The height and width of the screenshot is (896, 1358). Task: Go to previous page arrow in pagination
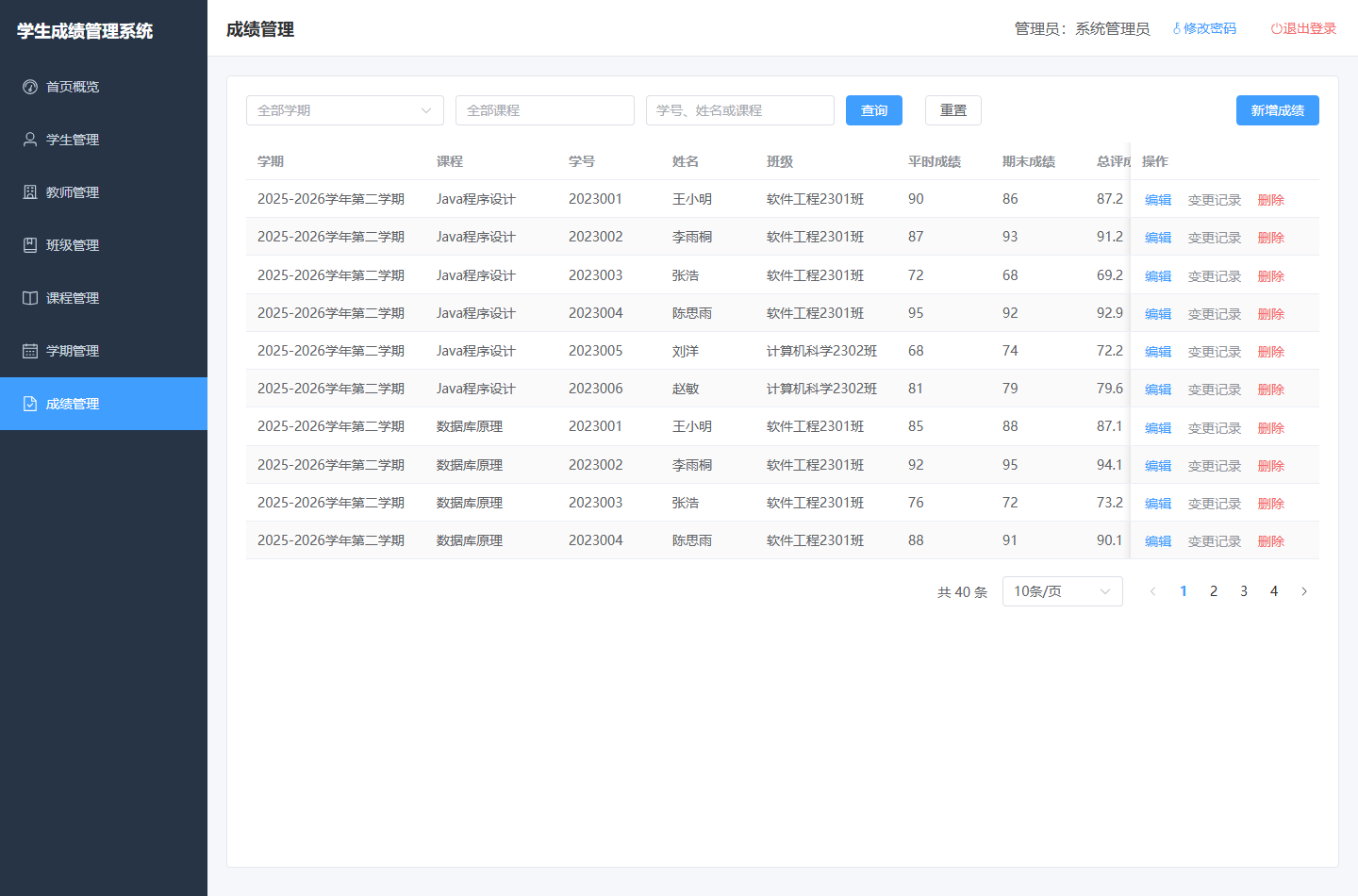click(1152, 591)
